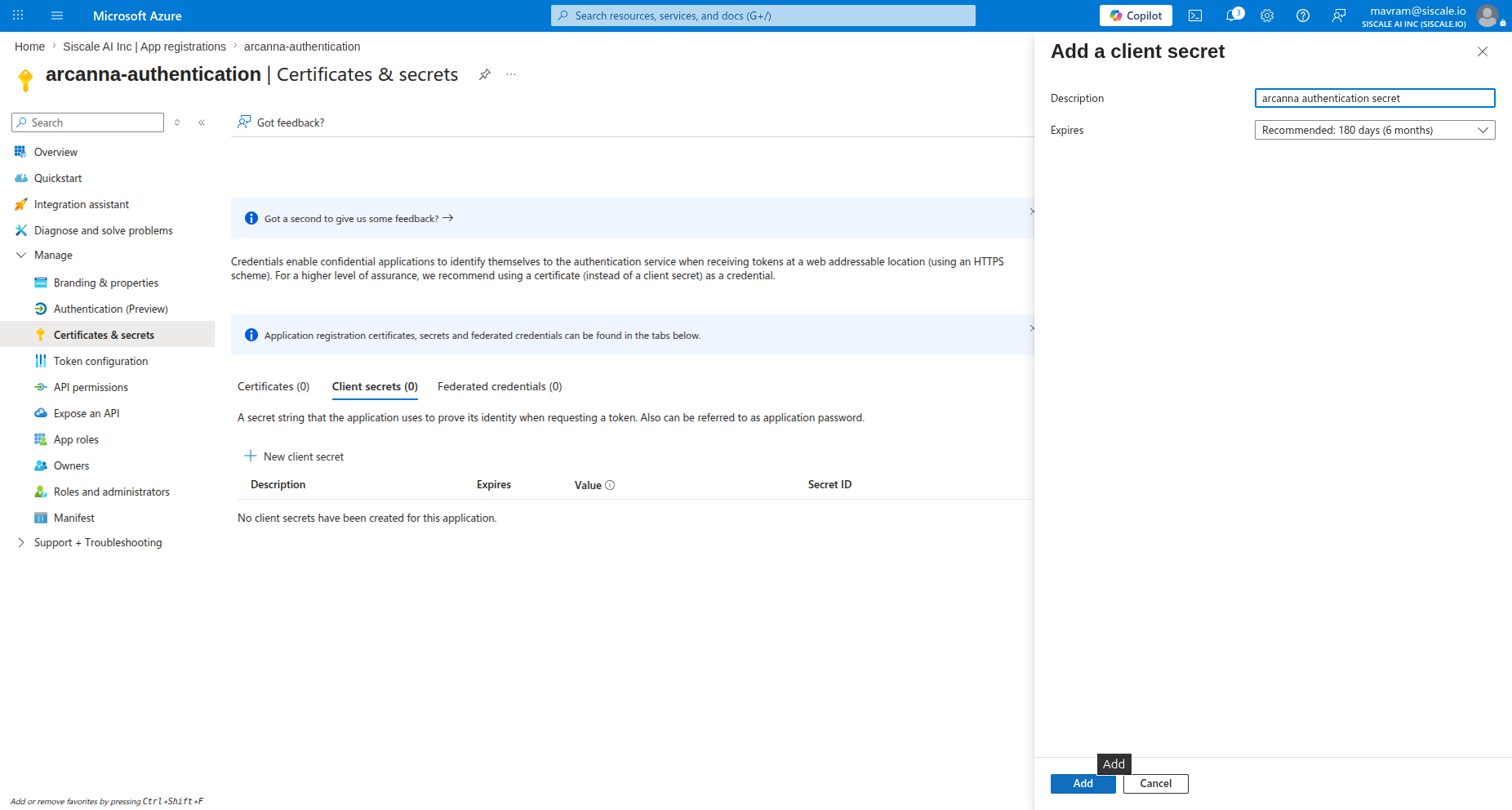The height and width of the screenshot is (810, 1512).
Task: Click the side menu expand/collapse arrows
Action: [x=177, y=122]
